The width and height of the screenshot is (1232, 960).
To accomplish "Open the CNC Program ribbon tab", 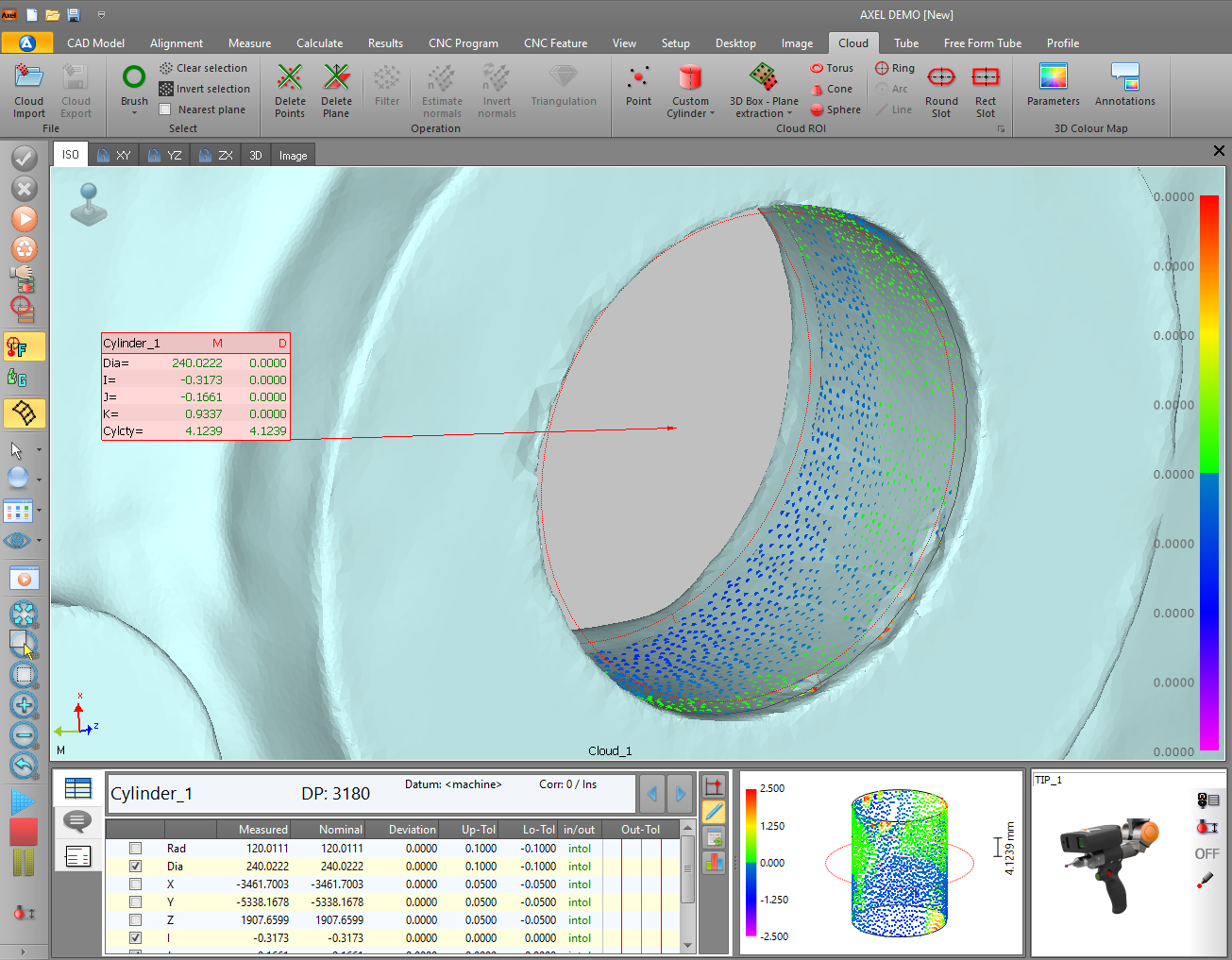I will pos(464,42).
